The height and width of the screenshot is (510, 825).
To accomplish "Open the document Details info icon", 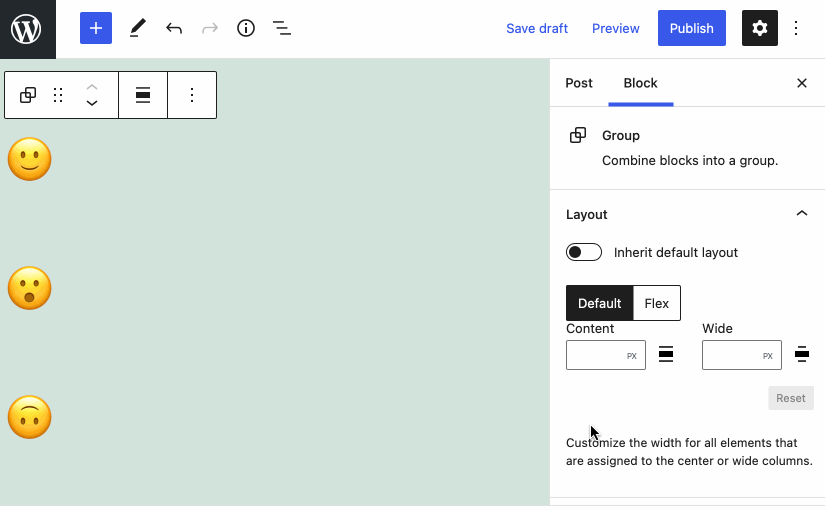I will (246, 28).
